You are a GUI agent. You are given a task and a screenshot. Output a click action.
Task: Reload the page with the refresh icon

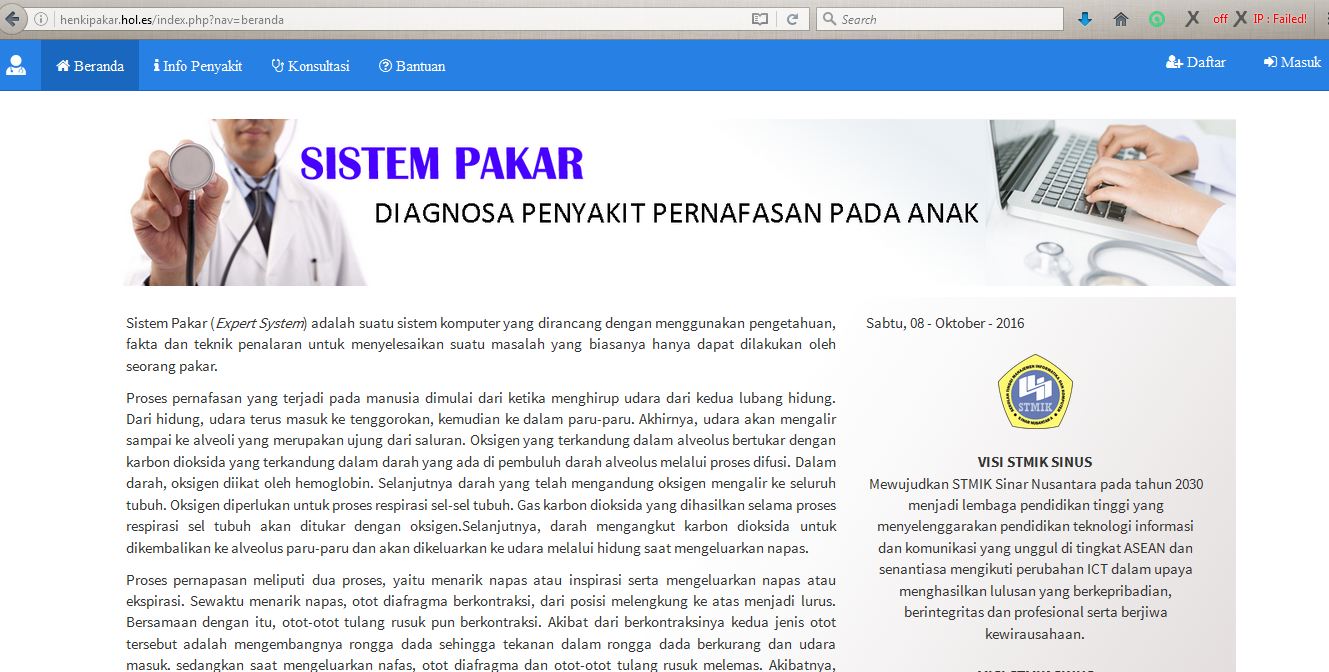tap(793, 18)
